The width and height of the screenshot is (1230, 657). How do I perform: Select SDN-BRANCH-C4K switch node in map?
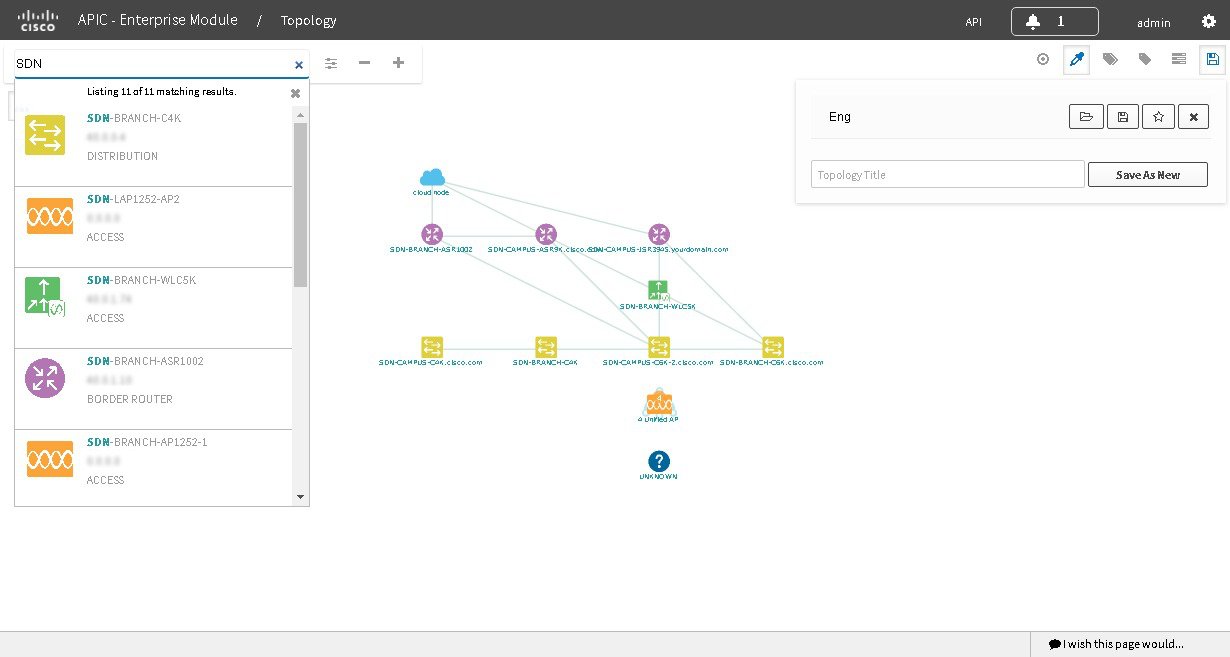(x=546, y=347)
